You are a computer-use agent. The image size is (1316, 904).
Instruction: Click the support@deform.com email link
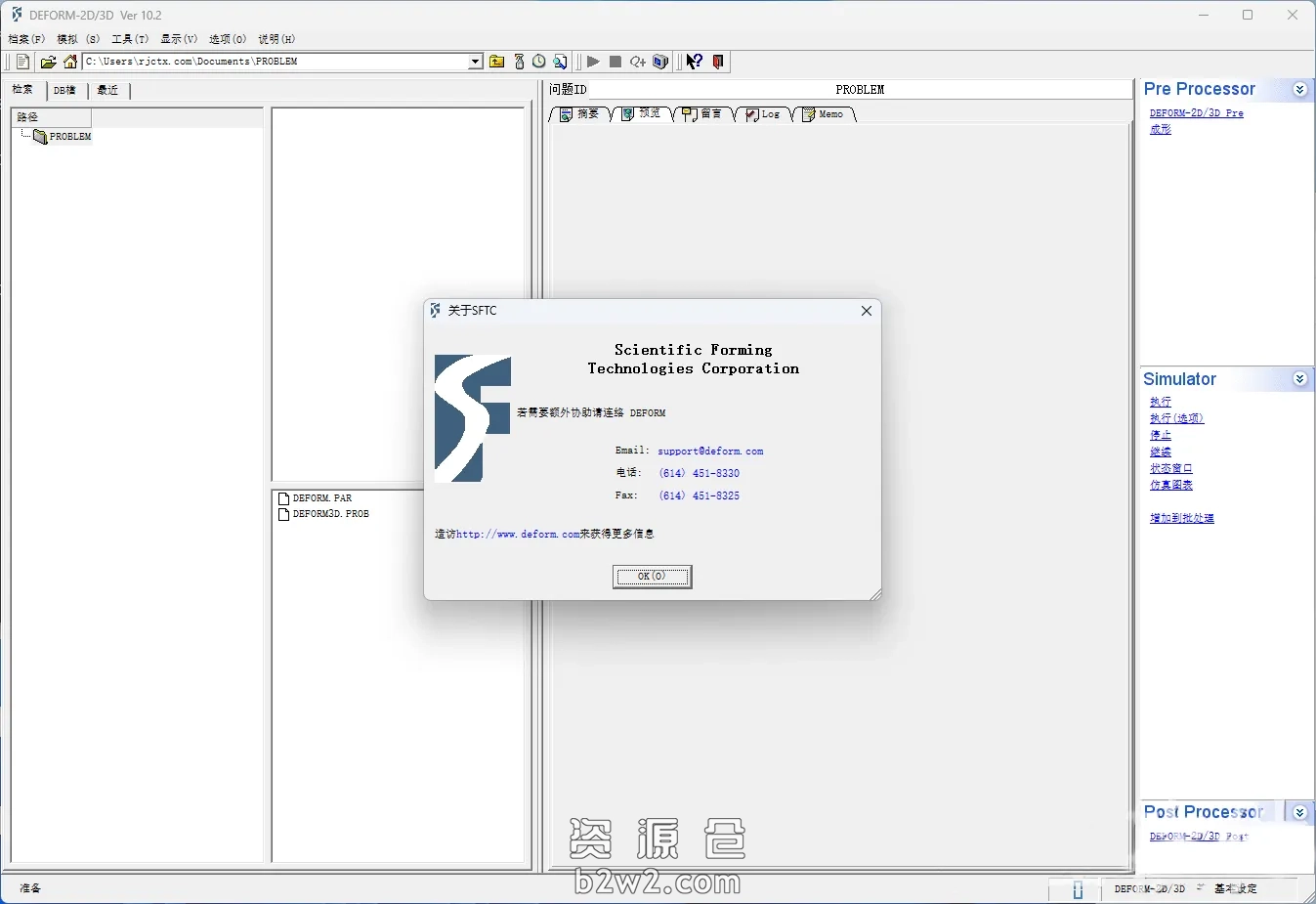click(x=710, y=452)
